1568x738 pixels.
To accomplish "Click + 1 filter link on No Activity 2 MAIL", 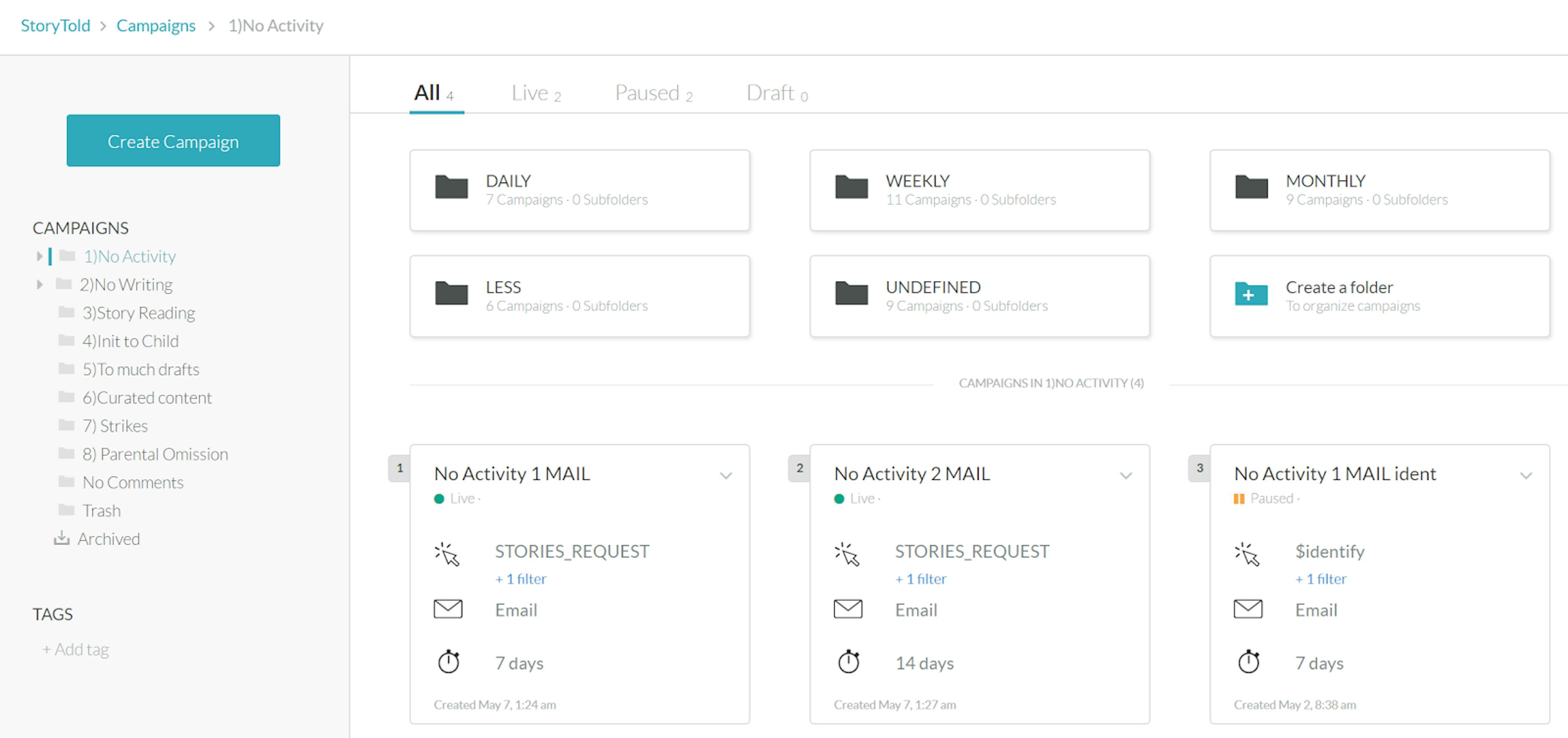I will click(920, 578).
